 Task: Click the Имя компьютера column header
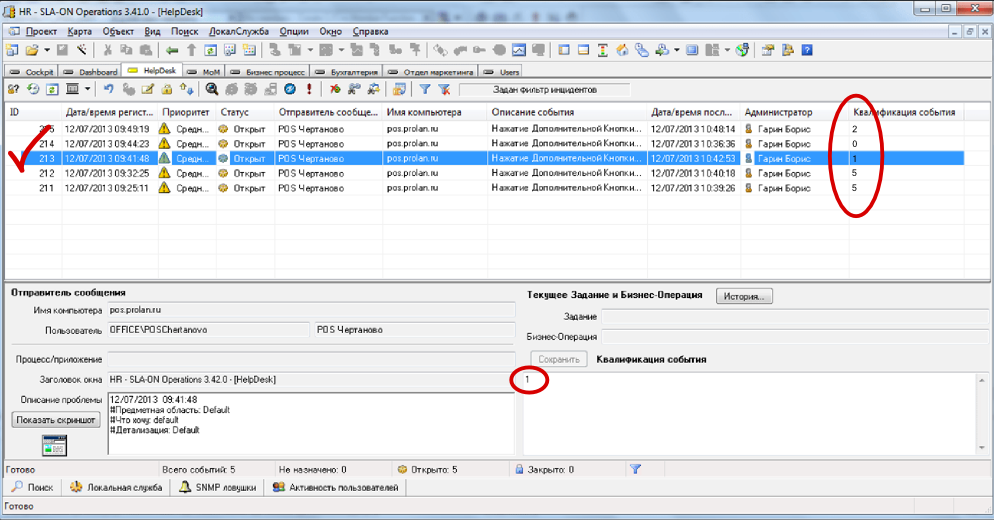point(435,112)
